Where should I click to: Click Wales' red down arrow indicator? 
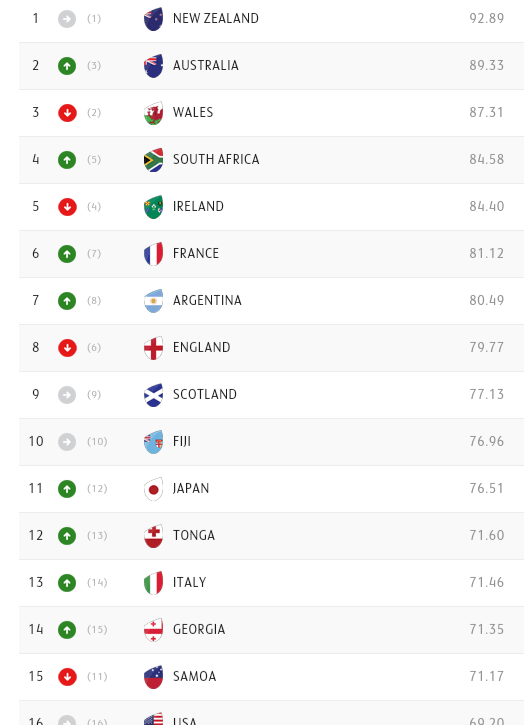coord(67,113)
